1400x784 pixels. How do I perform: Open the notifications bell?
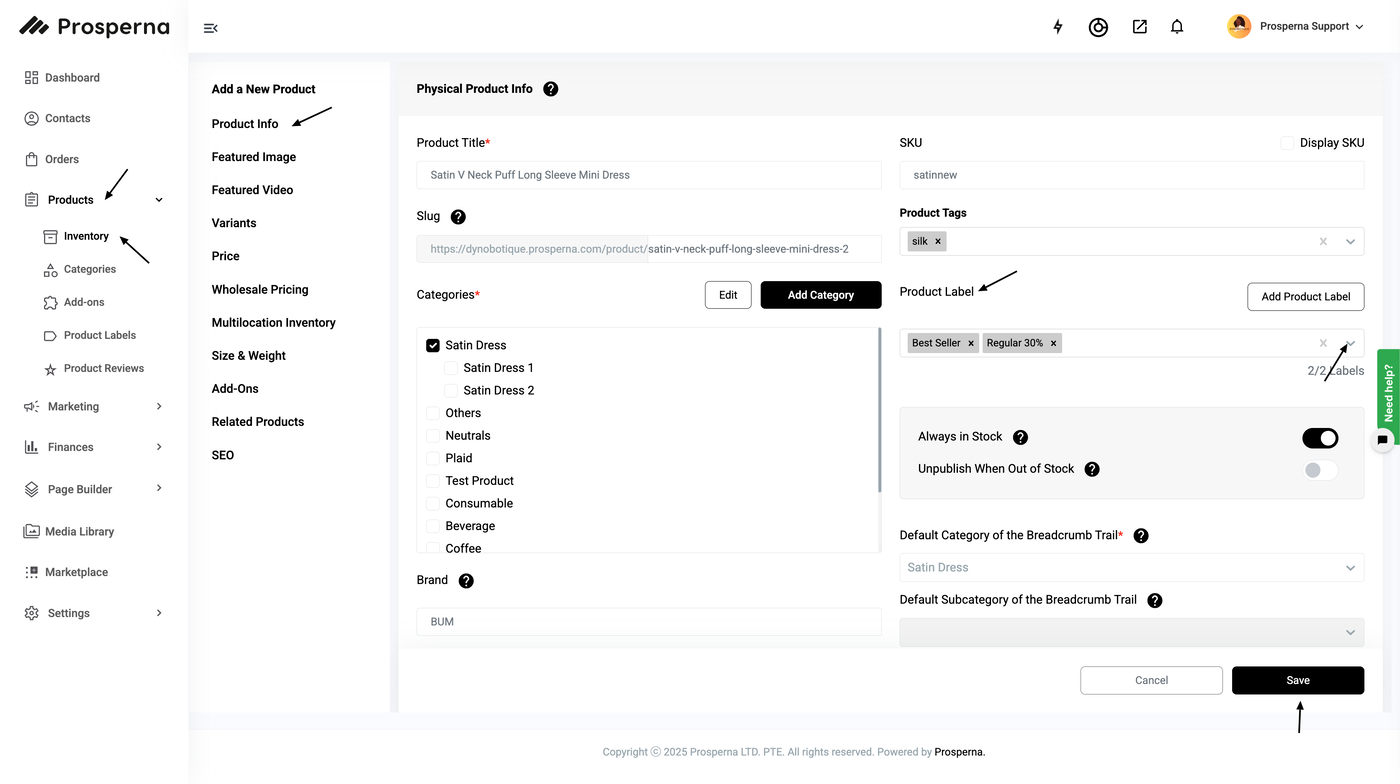coord(1177,27)
